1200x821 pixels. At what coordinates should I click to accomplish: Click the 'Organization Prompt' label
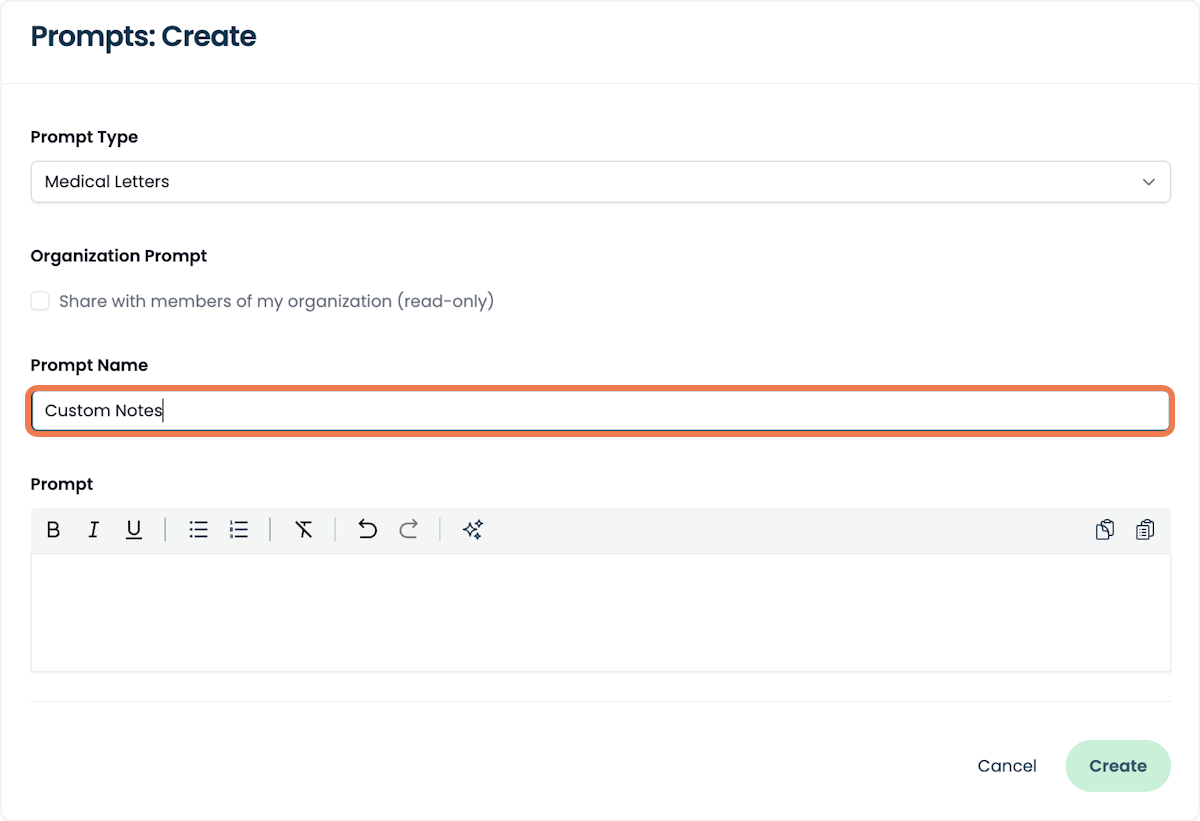[119, 256]
